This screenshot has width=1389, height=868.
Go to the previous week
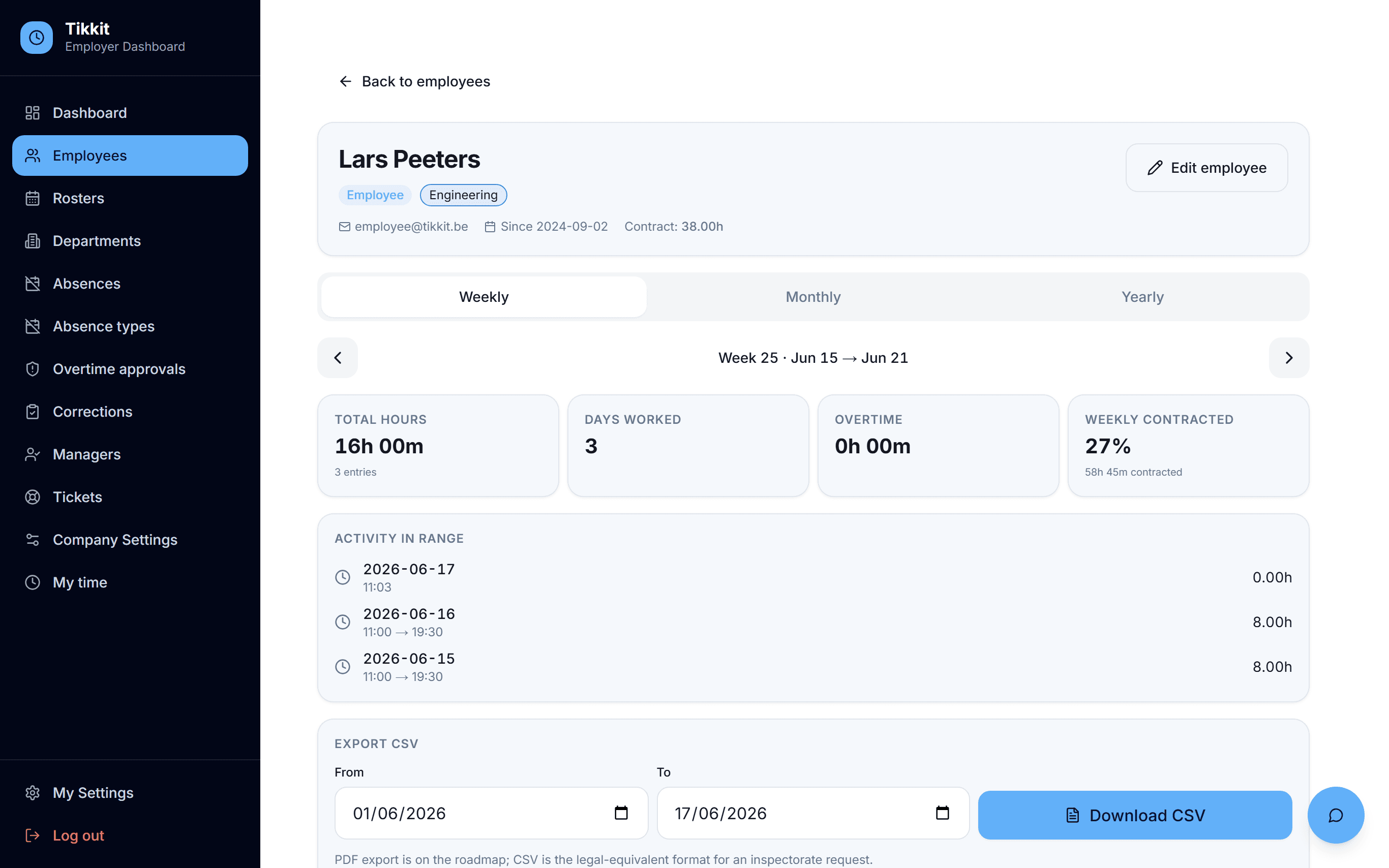point(338,358)
